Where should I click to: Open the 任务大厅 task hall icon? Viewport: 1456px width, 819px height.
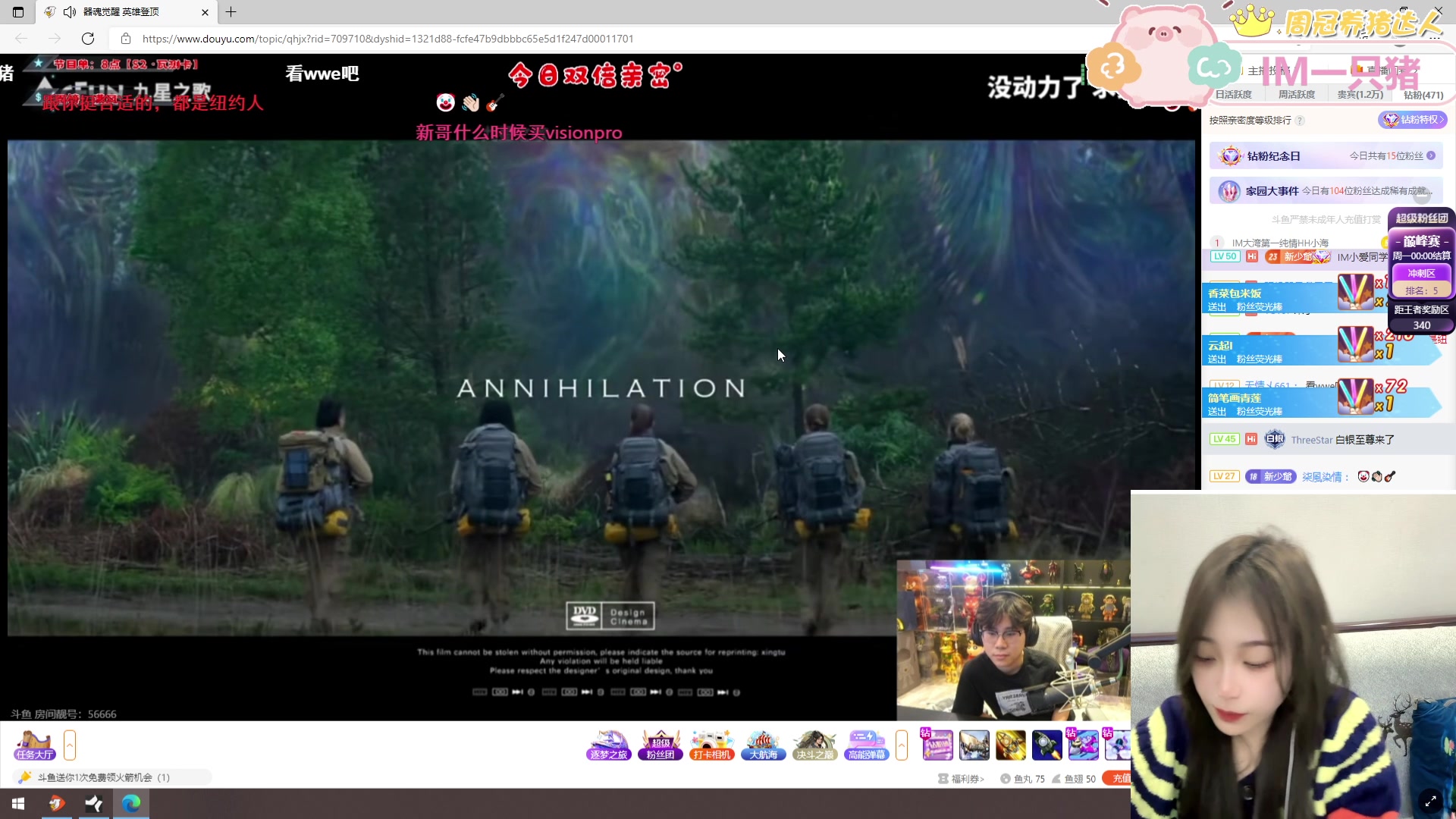point(34,745)
